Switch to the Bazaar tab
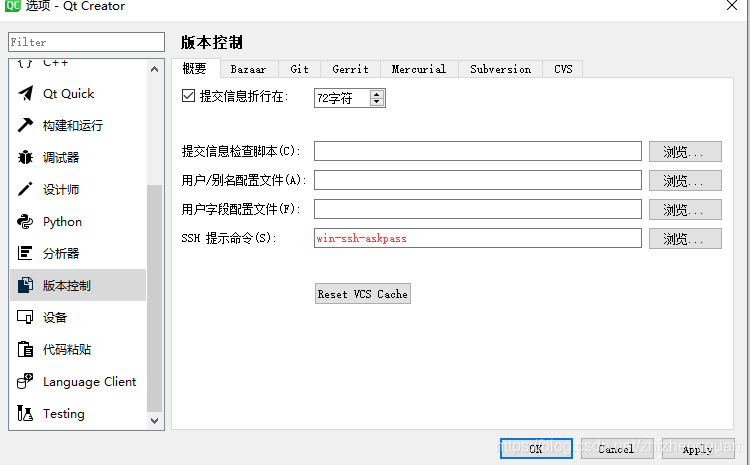This screenshot has height=465, width=750. pos(248,69)
